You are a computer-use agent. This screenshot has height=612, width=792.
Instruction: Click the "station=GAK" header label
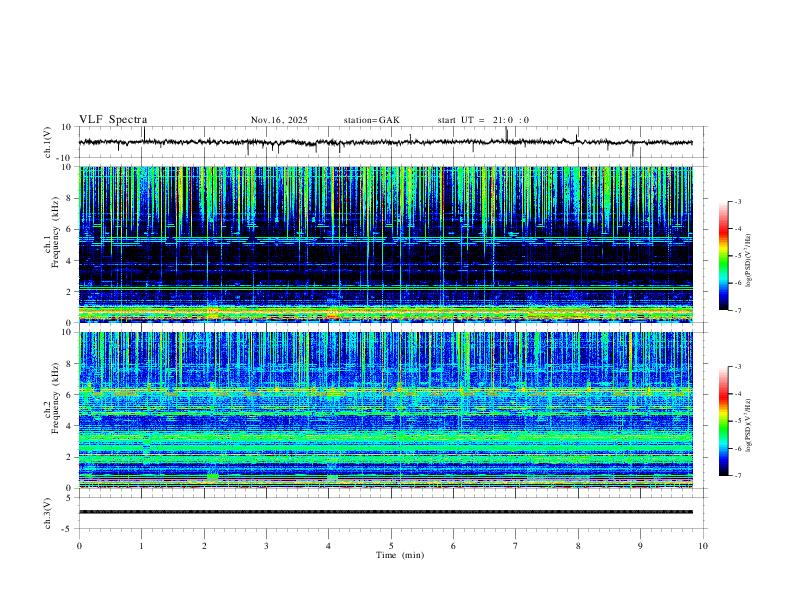pyautogui.click(x=371, y=120)
